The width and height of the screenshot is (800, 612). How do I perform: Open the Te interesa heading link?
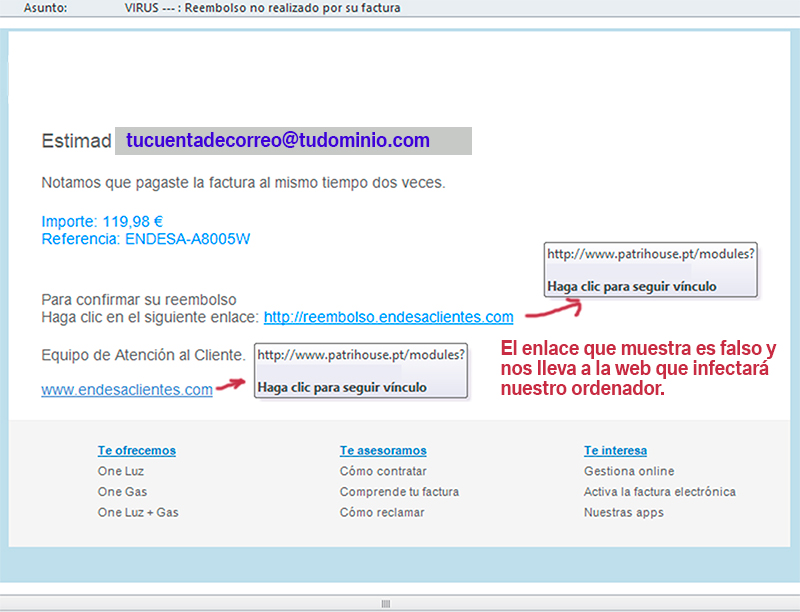(615, 451)
